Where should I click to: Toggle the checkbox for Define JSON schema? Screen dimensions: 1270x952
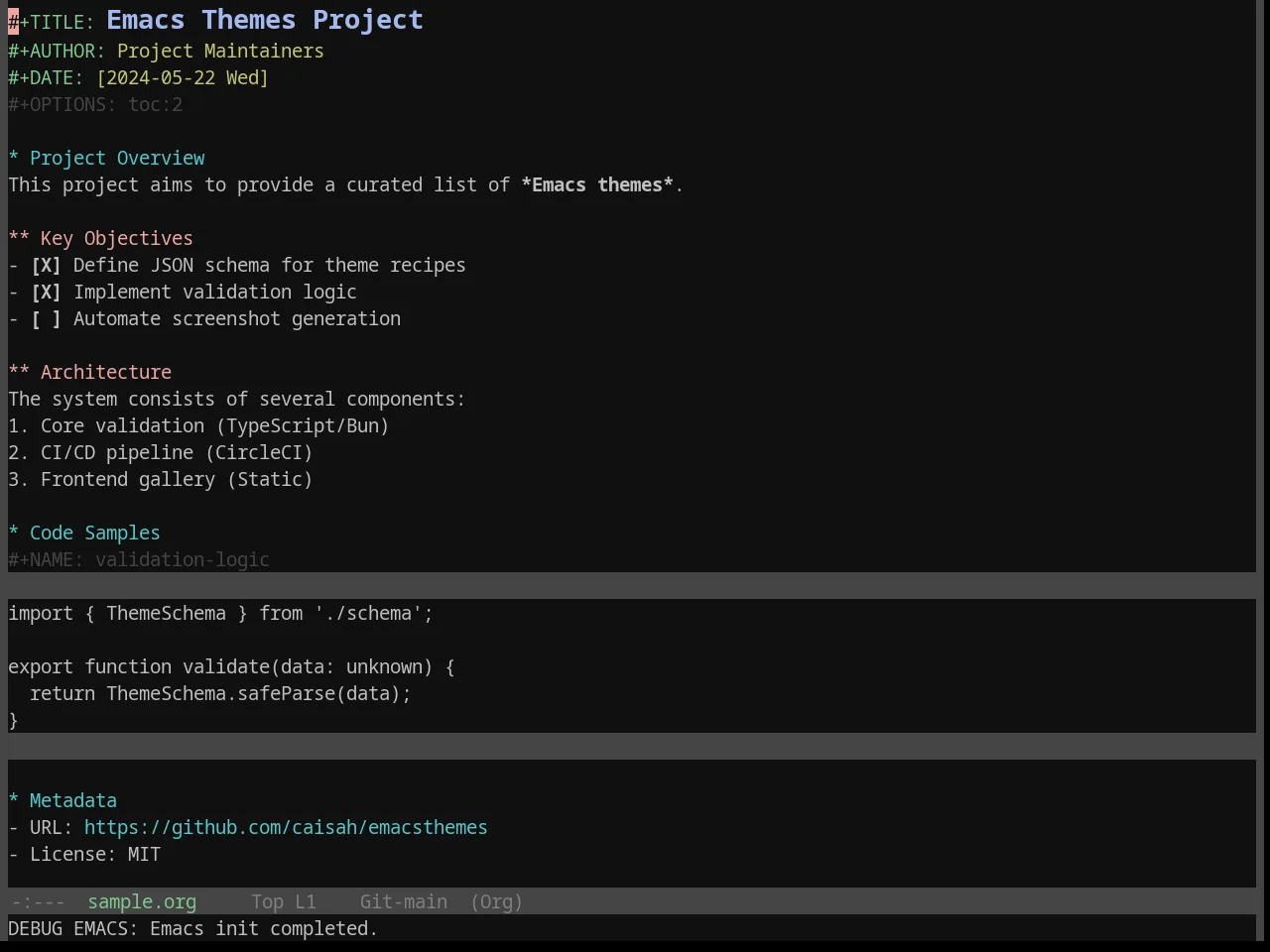pos(46,265)
